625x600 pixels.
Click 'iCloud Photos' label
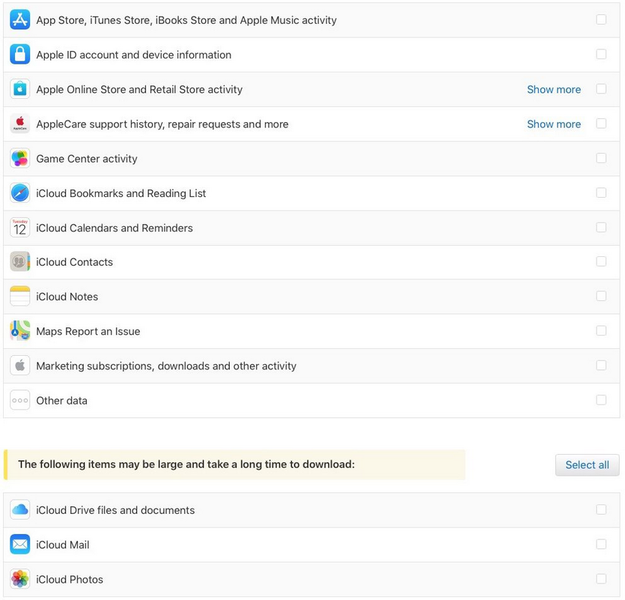70,580
